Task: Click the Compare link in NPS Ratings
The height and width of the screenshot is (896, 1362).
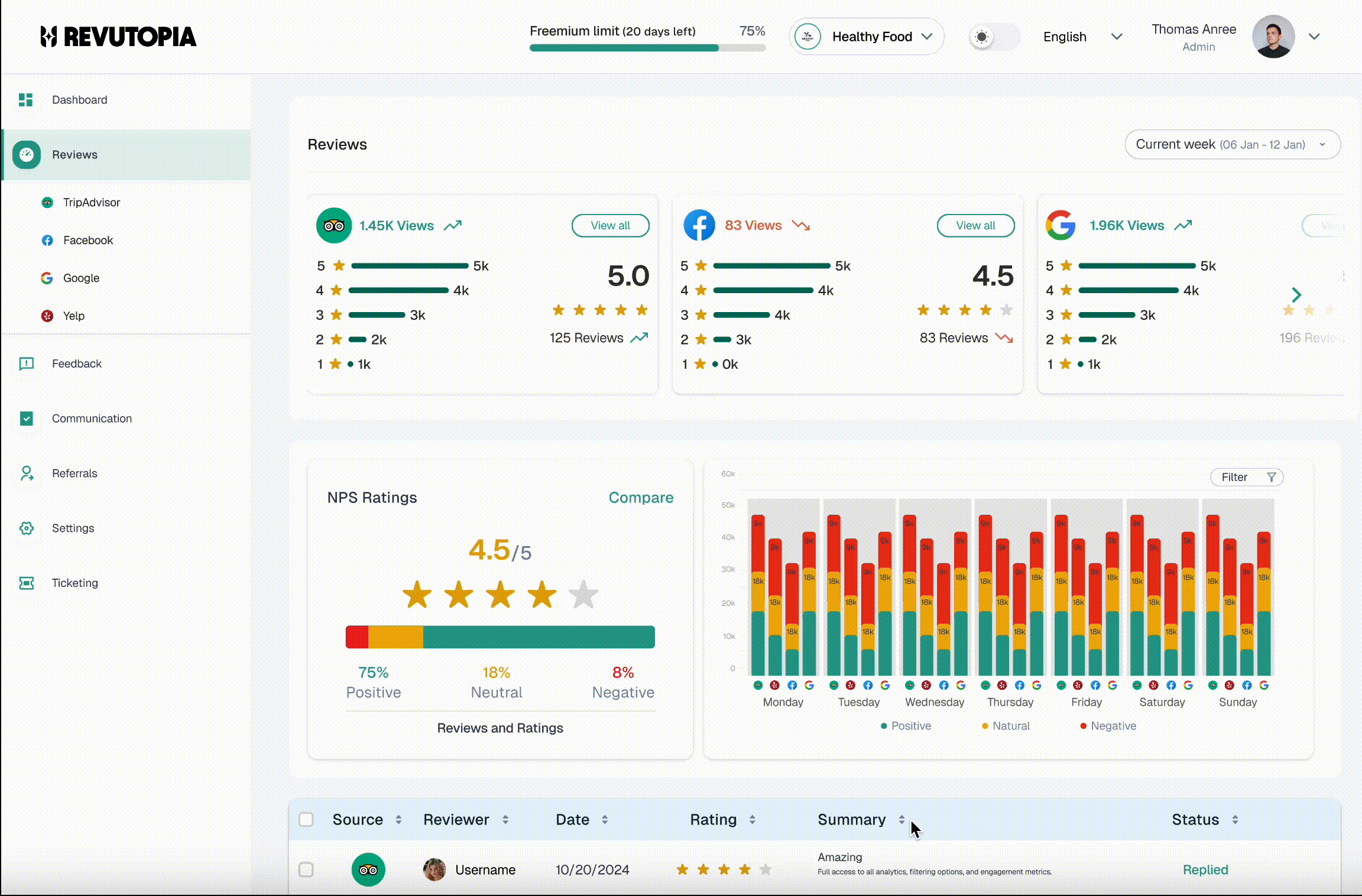Action: 641,498
